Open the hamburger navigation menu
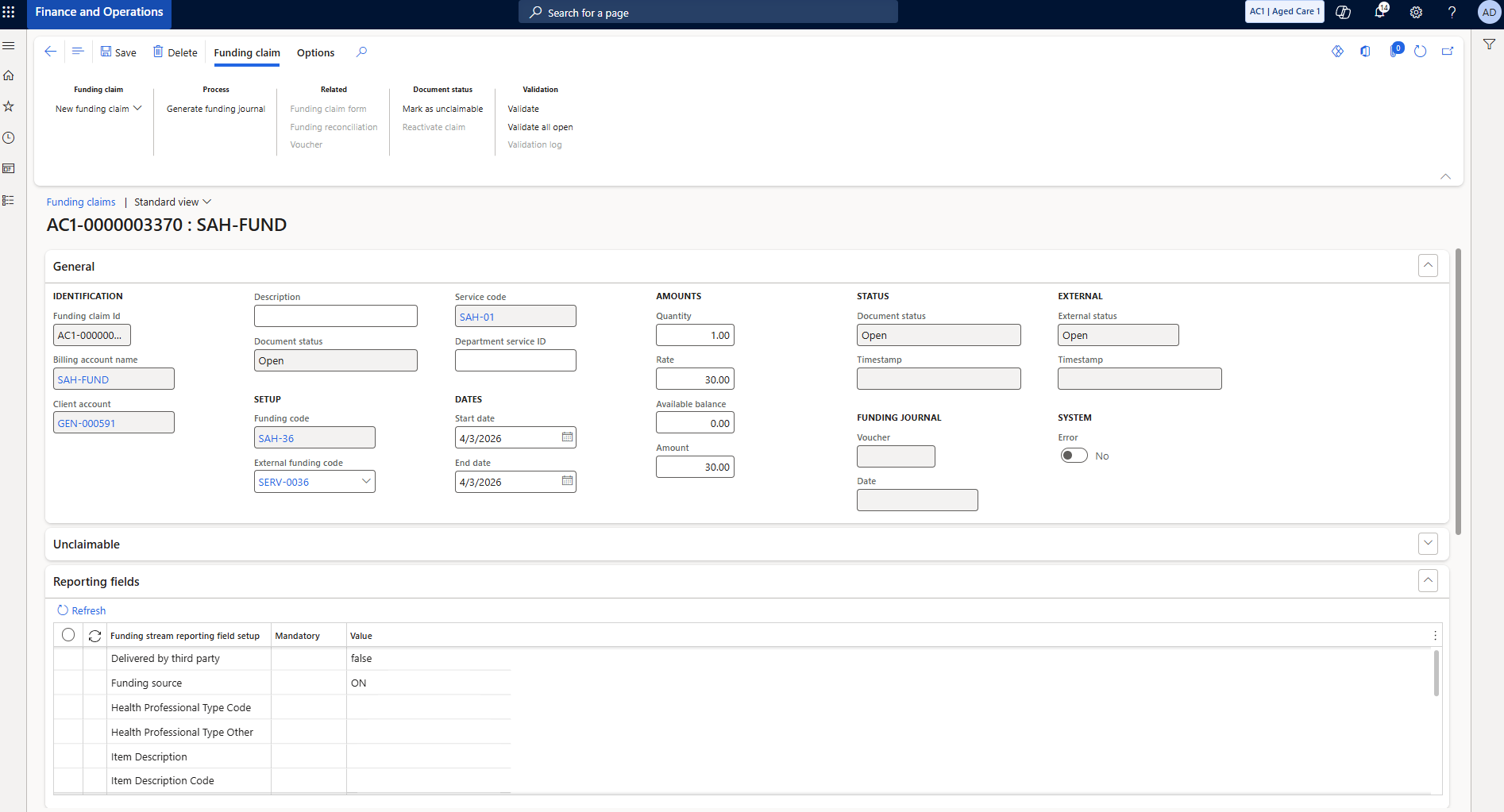The width and height of the screenshot is (1504, 812). [x=9, y=46]
